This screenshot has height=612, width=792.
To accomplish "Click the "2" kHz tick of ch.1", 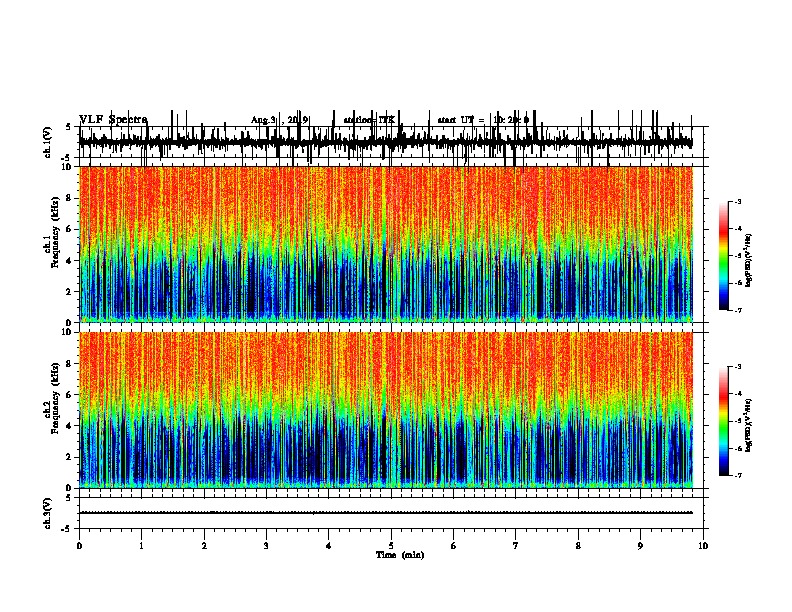I will pos(69,292).
